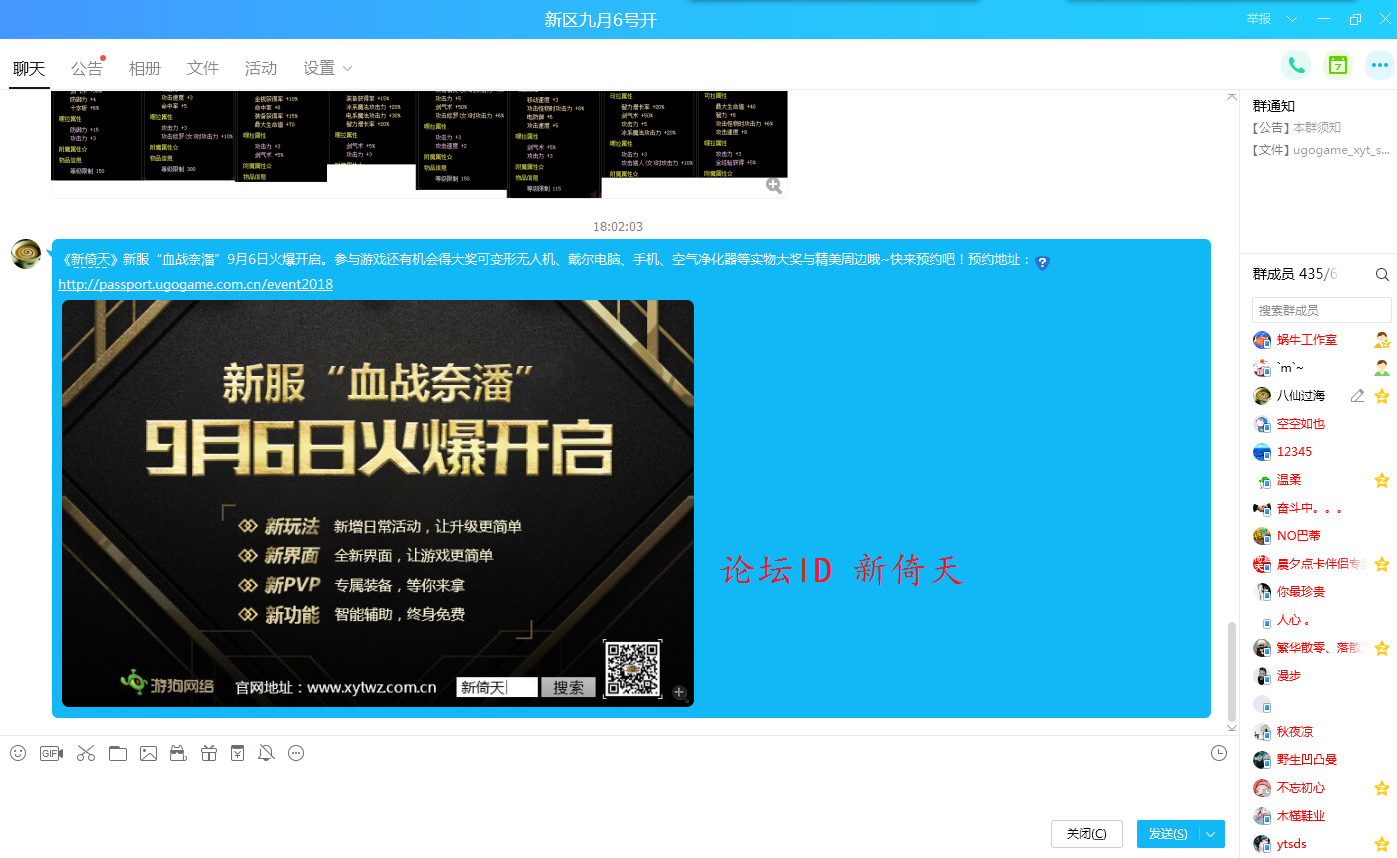The image size is (1397, 858).
Task: Open the passport.ugogame.com.cn event link
Action: (x=196, y=284)
